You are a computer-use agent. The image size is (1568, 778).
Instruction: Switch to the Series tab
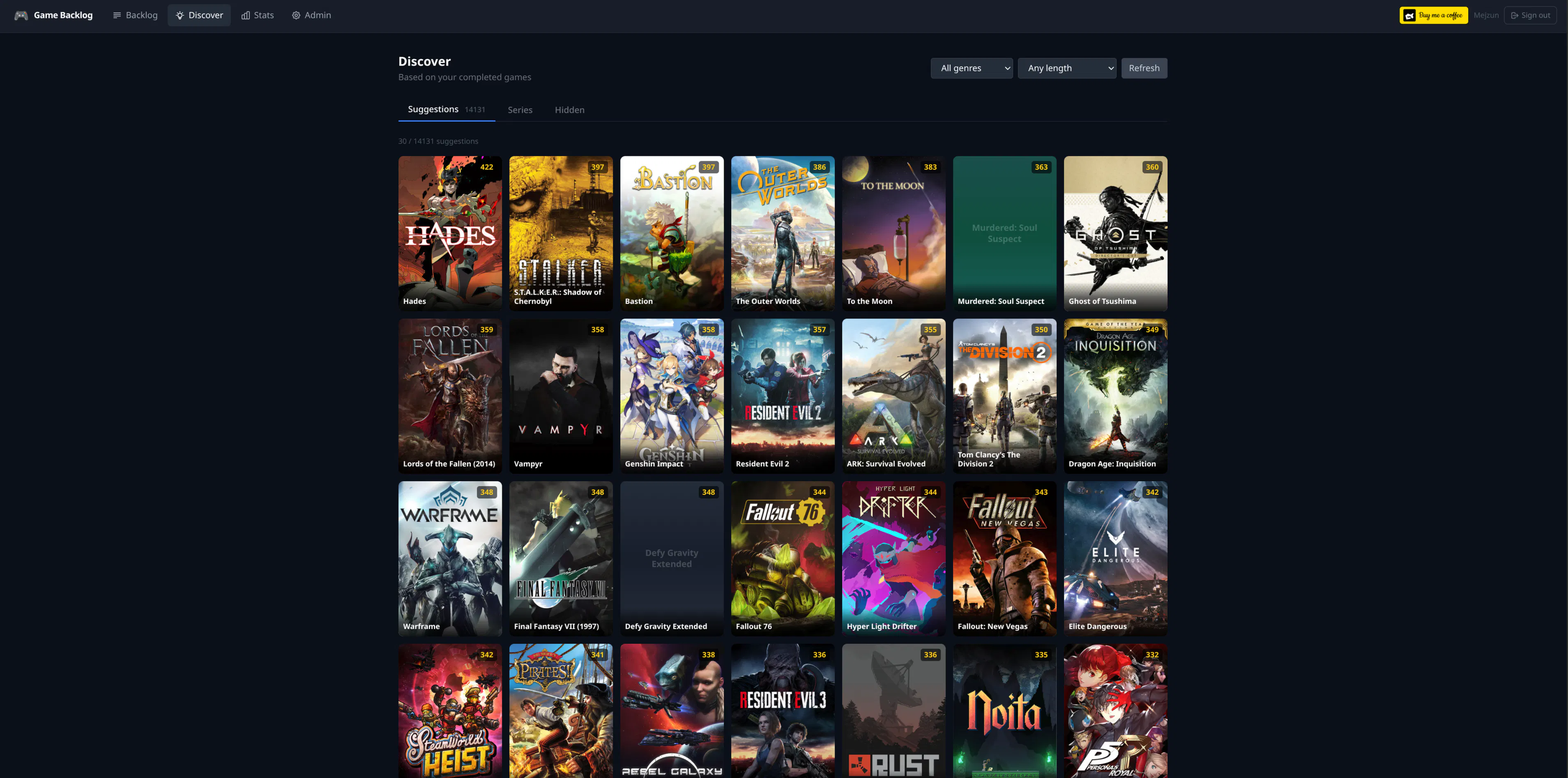coord(520,110)
